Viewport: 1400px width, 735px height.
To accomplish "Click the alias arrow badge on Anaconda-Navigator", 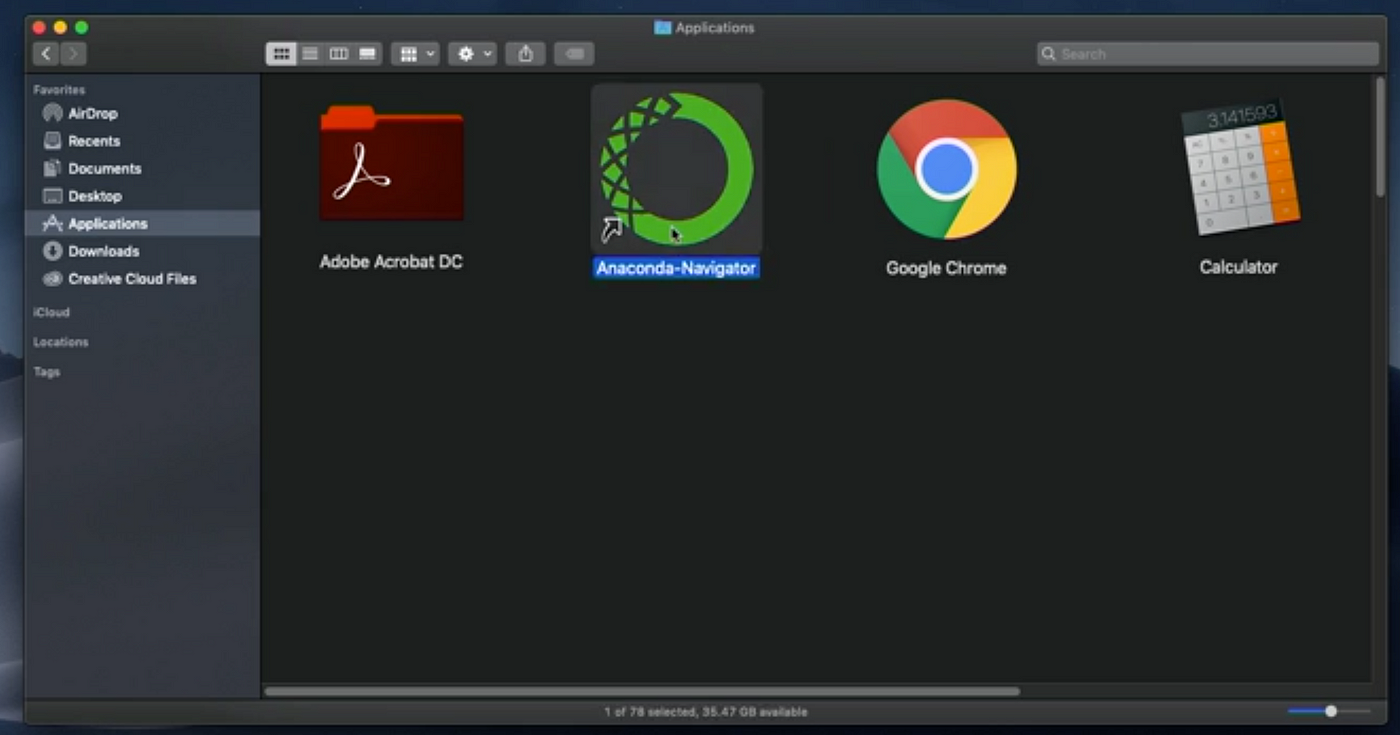I will (x=611, y=230).
